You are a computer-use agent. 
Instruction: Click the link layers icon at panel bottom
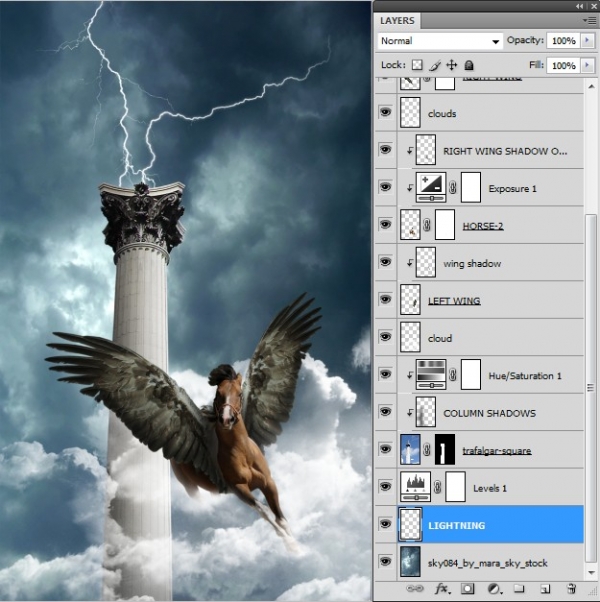pos(415,589)
